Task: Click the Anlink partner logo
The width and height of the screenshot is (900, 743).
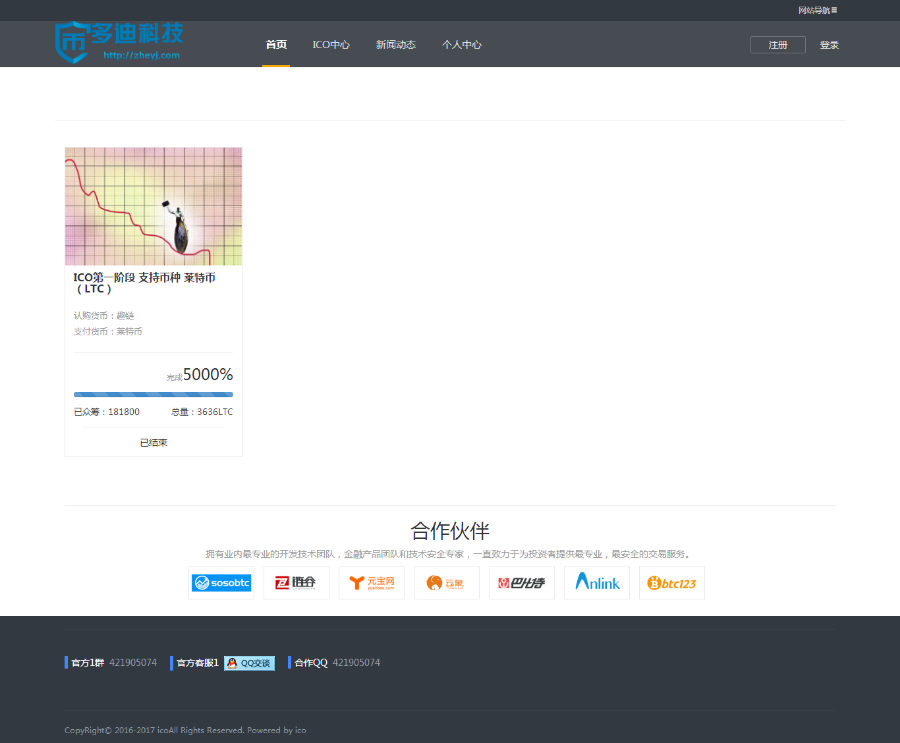Action: tap(597, 583)
